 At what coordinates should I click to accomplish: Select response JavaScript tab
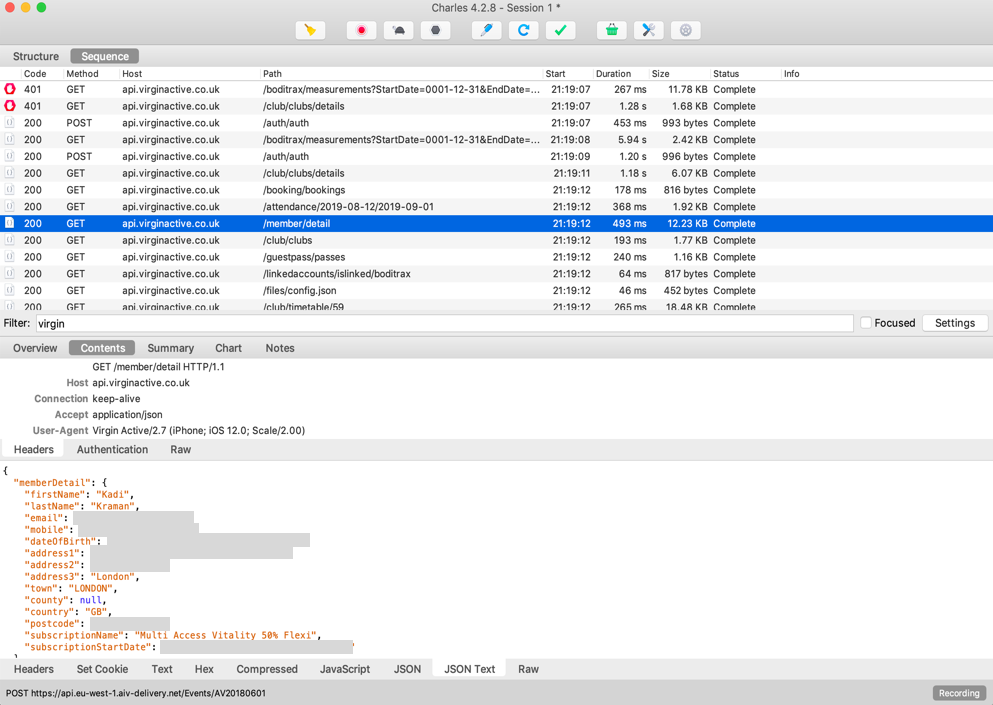345,669
